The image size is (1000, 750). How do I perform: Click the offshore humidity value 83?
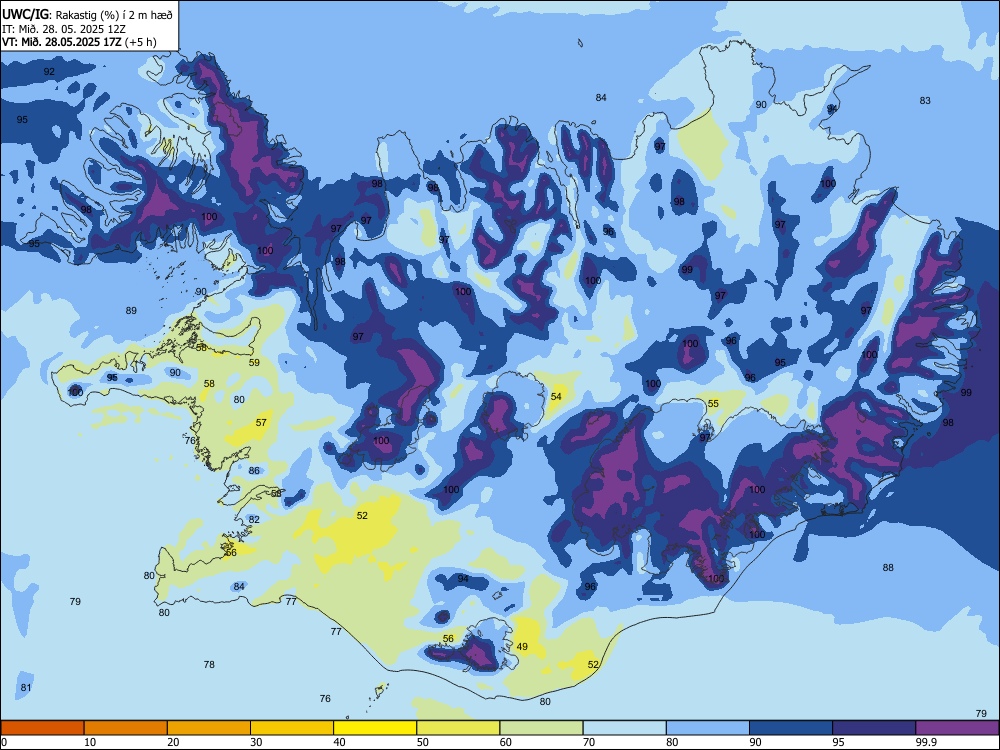(x=925, y=101)
